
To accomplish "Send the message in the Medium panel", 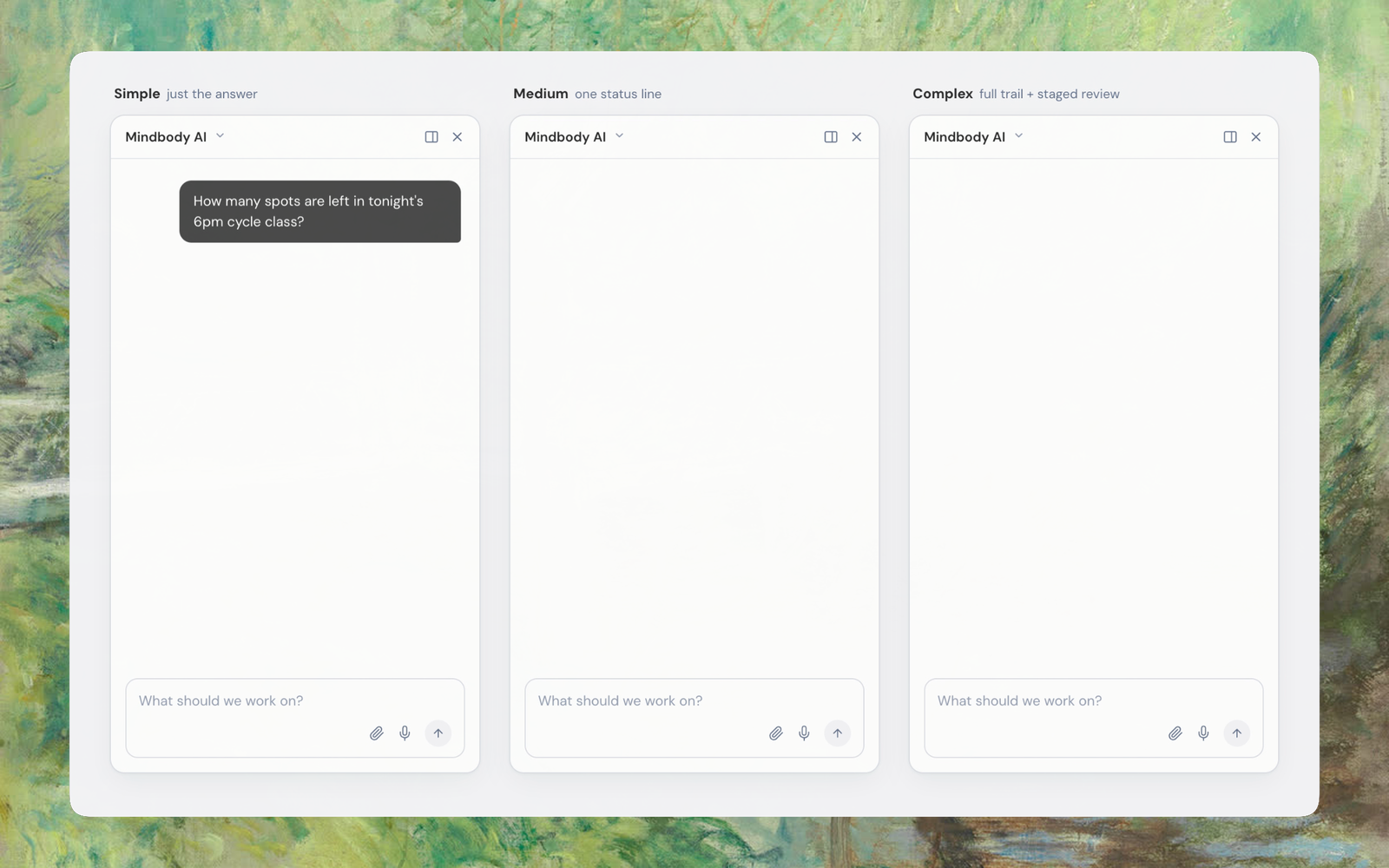I will [x=838, y=733].
